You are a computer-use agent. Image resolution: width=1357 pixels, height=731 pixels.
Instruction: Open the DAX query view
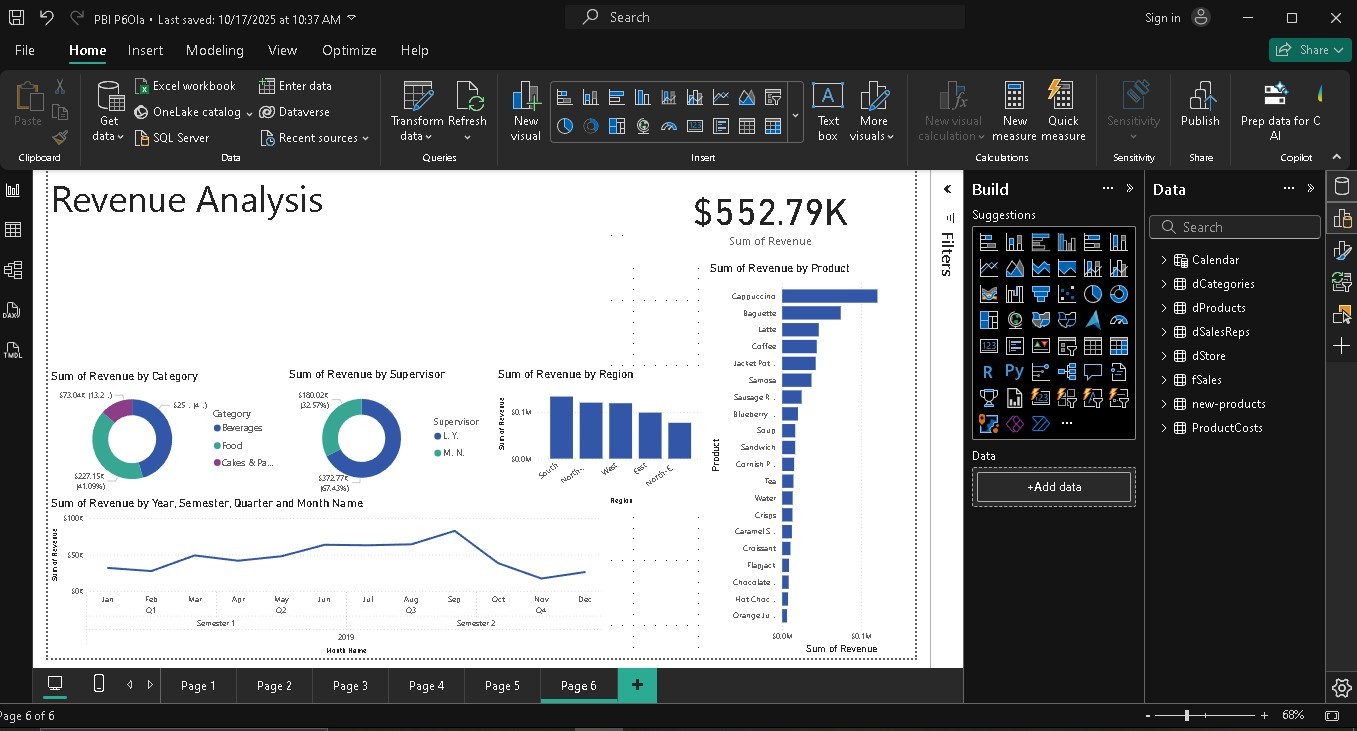coord(13,310)
